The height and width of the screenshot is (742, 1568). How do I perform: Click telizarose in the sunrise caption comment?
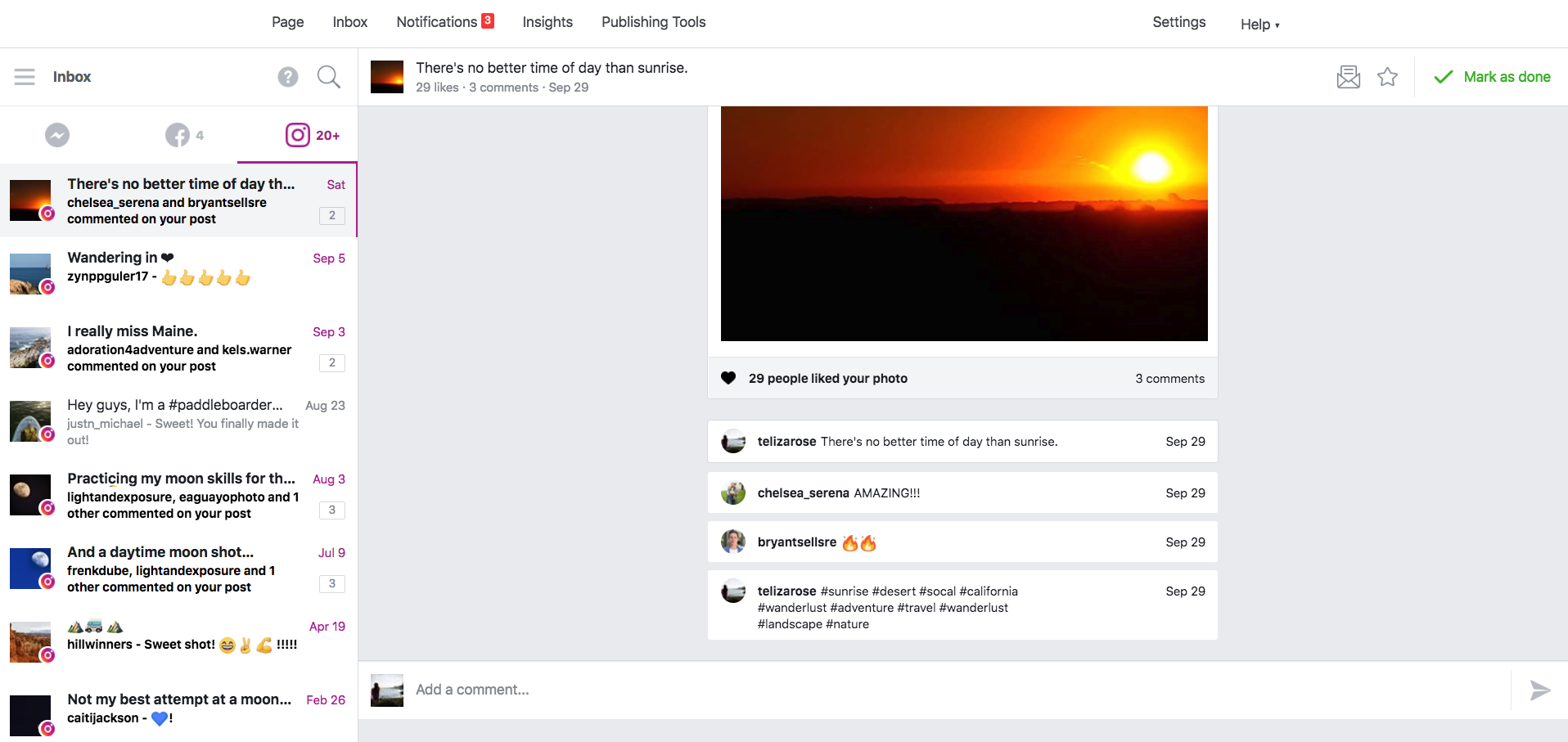(786, 442)
